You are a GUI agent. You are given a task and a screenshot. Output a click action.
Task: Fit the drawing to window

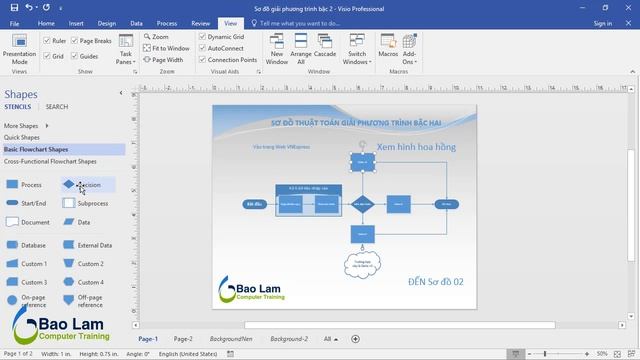click(x=167, y=48)
